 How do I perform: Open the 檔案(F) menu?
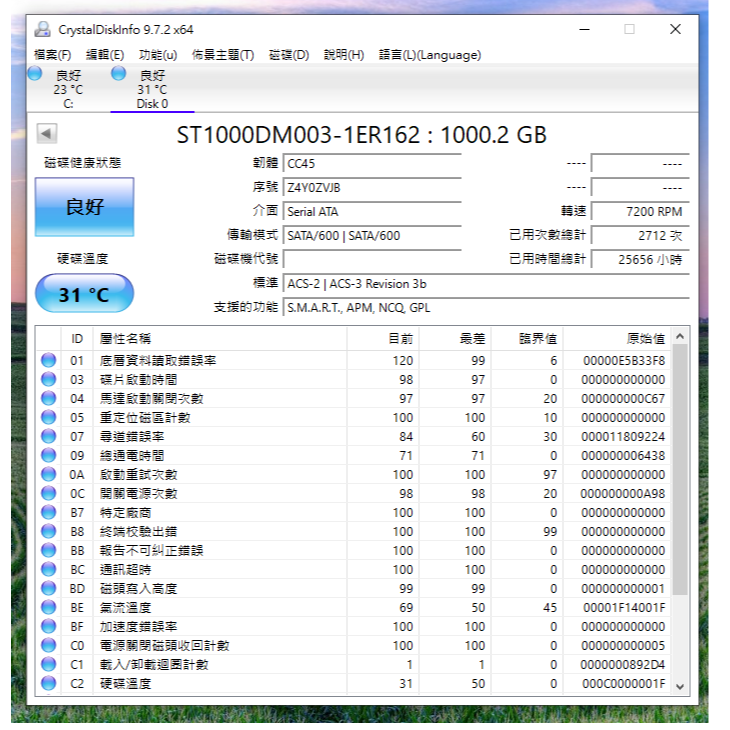click(x=53, y=55)
